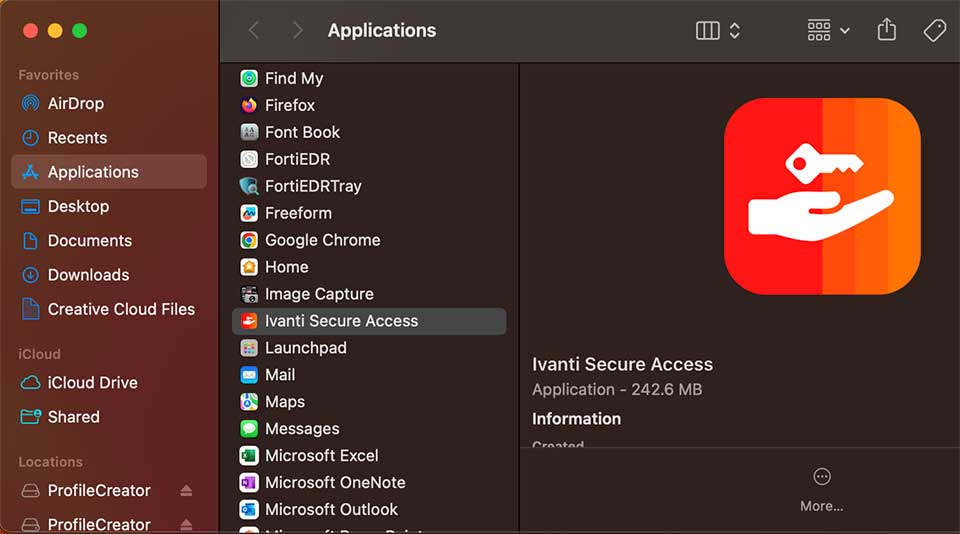Switch view using the column view icon
The height and width of the screenshot is (534, 960).
pyautogui.click(x=708, y=30)
